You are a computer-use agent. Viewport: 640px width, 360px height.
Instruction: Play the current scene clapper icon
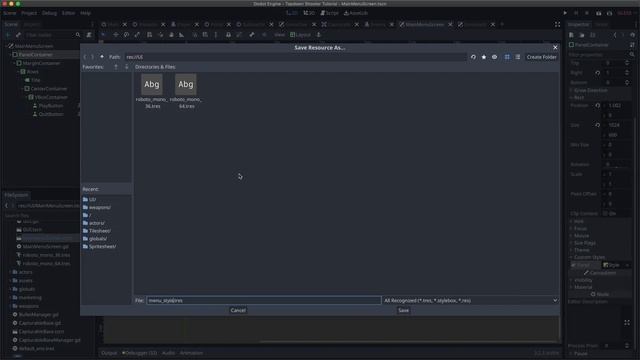(598, 13)
